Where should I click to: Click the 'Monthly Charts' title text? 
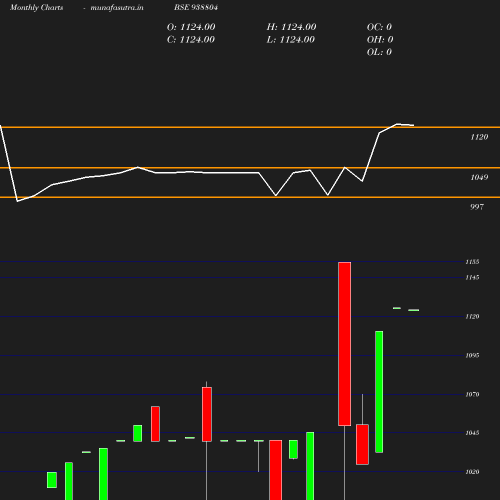(36, 7)
